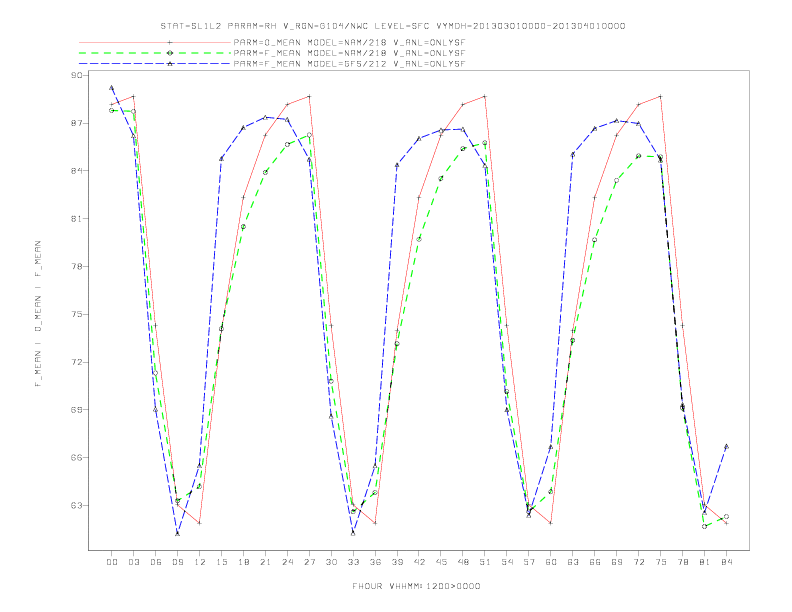The height and width of the screenshot is (612, 792).
Task: Click y-axis tick label 78
Action: (x=77, y=267)
